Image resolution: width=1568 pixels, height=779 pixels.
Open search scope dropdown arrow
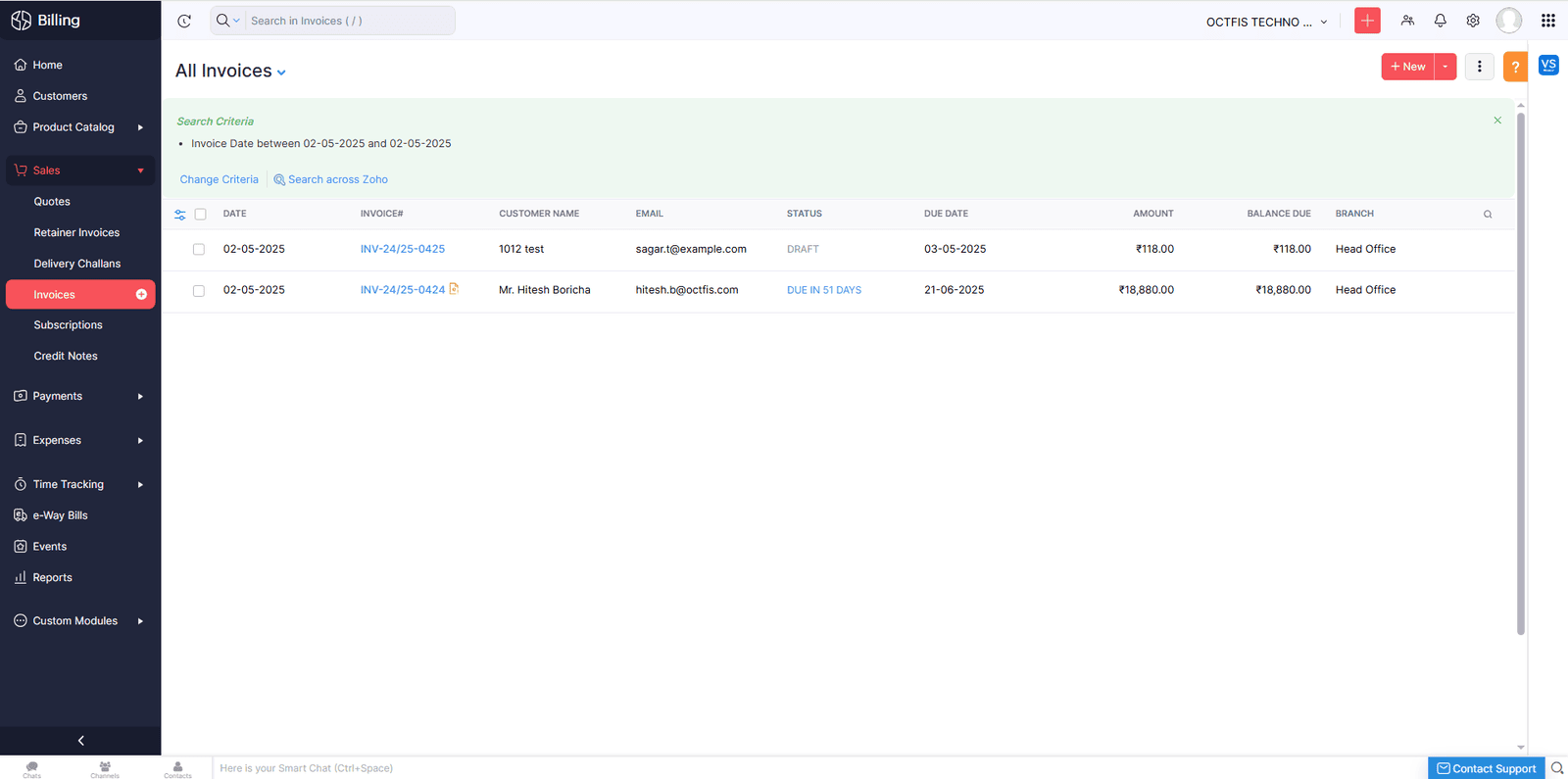pos(236,21)
